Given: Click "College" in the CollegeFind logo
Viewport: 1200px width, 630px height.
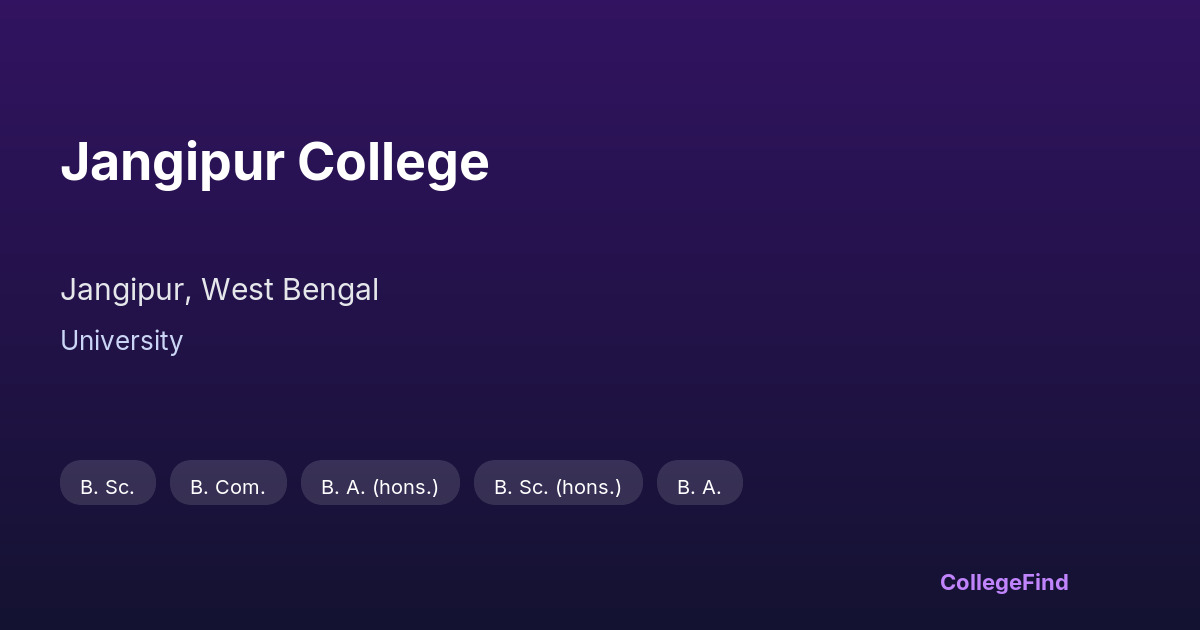Looking at the screenshot, I should (x=979, y=582).
